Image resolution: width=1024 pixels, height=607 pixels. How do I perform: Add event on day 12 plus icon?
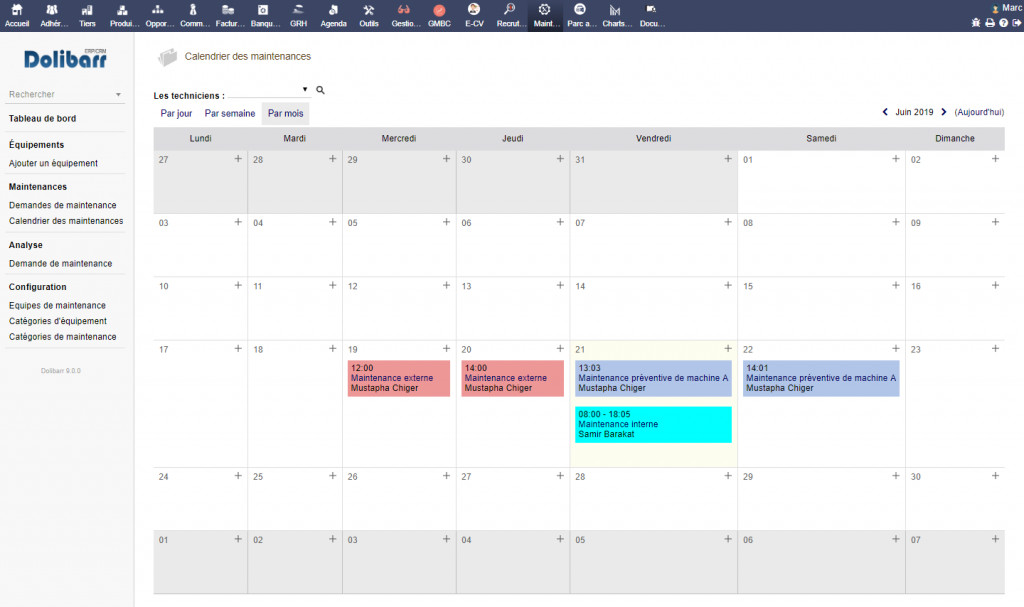point(446,285)
